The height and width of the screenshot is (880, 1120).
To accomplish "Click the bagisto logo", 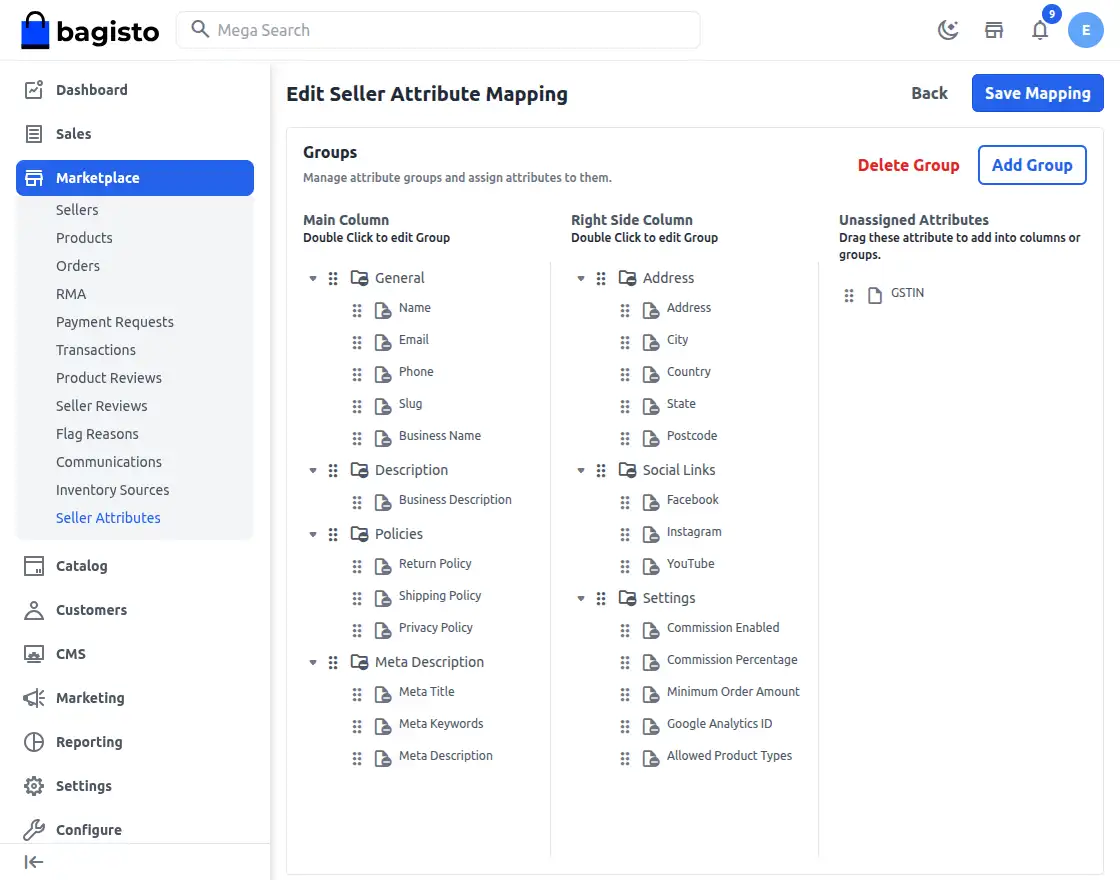I will pos(89,30).
